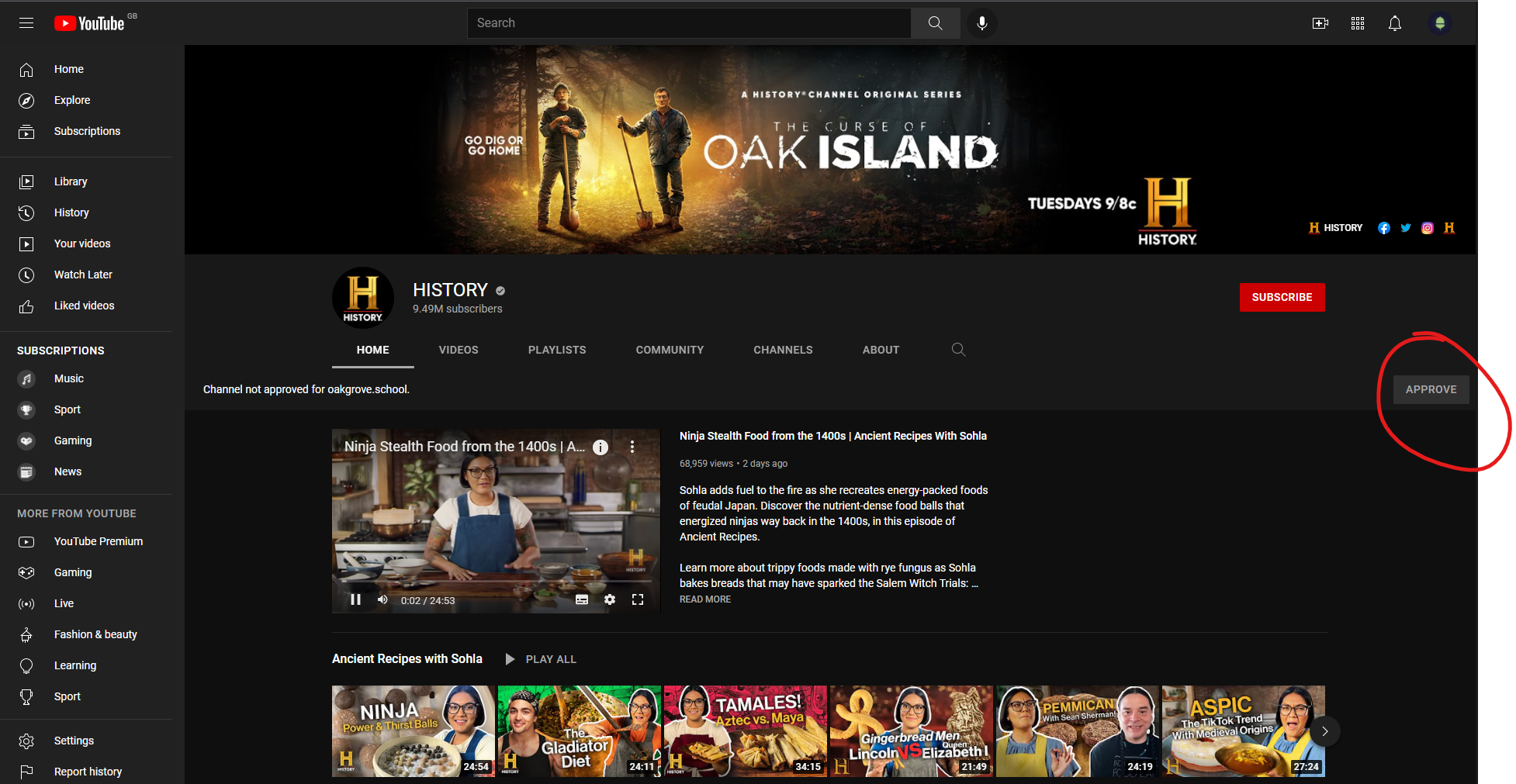The image size is (1516, 784).
Task: Open Gaming under More from YouTube
Action: pyautogui.click(x=86, y=572)
